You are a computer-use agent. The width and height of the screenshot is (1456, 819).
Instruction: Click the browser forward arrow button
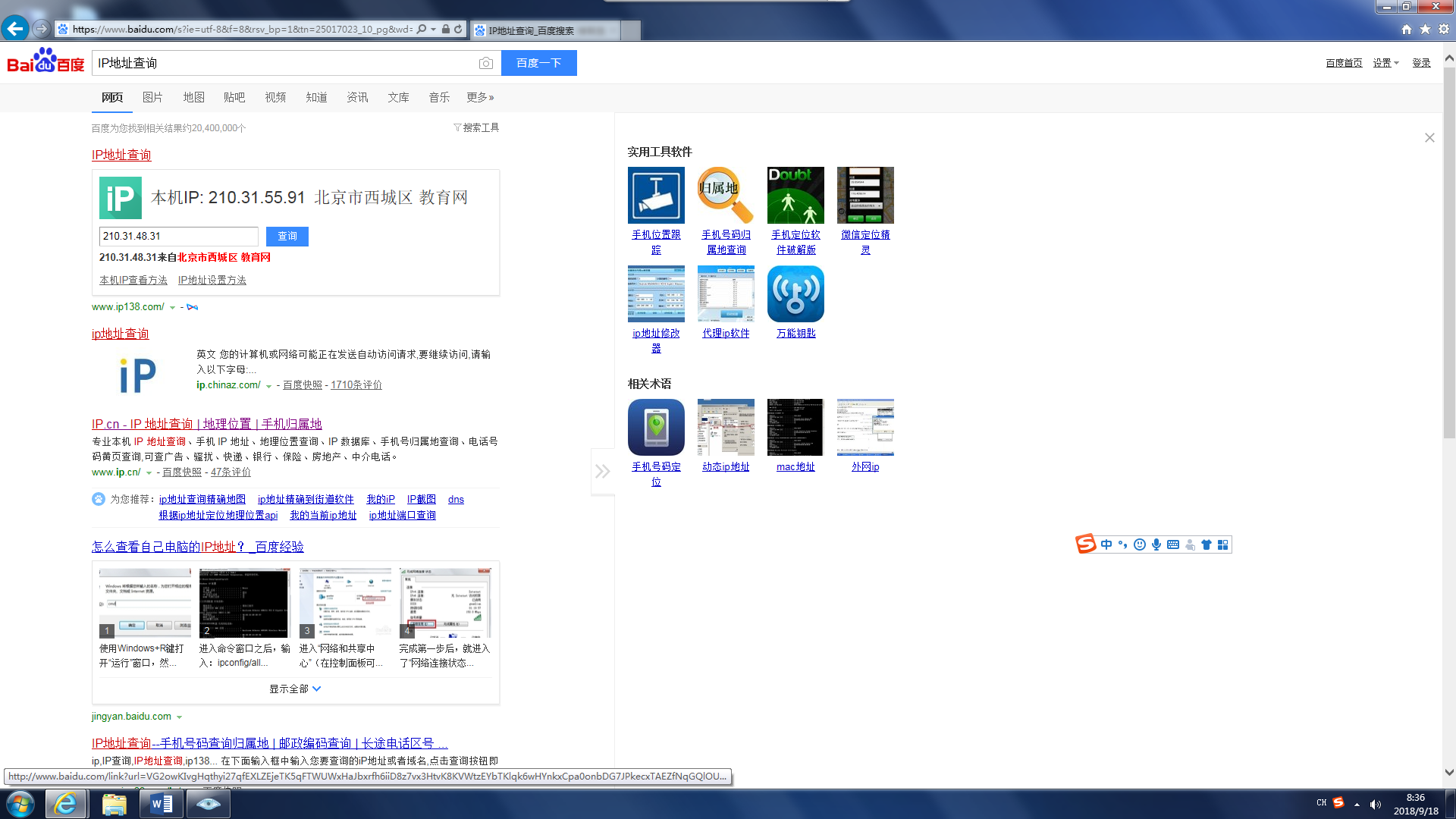(42, 29)
